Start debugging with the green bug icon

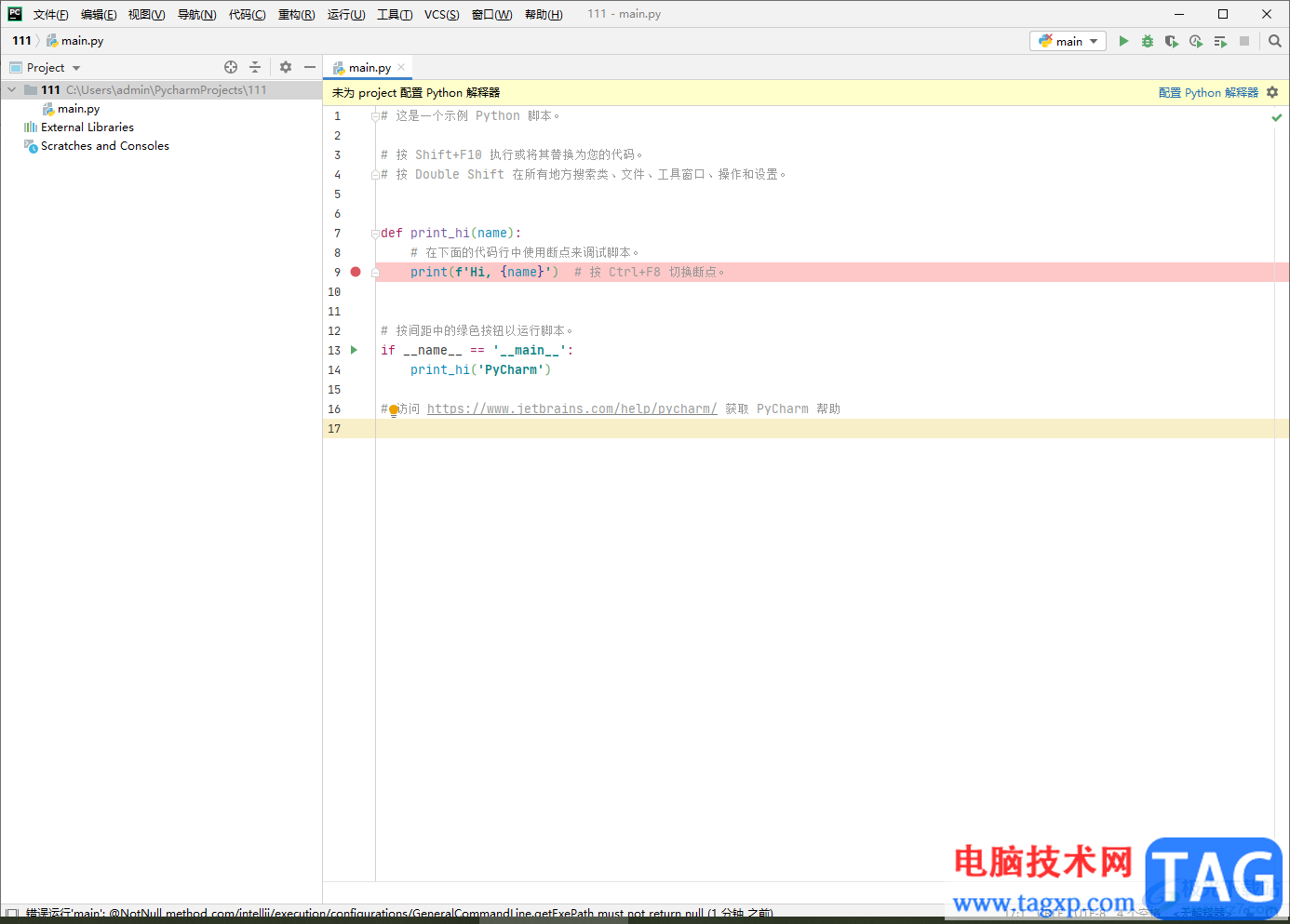pos(1148,41)
